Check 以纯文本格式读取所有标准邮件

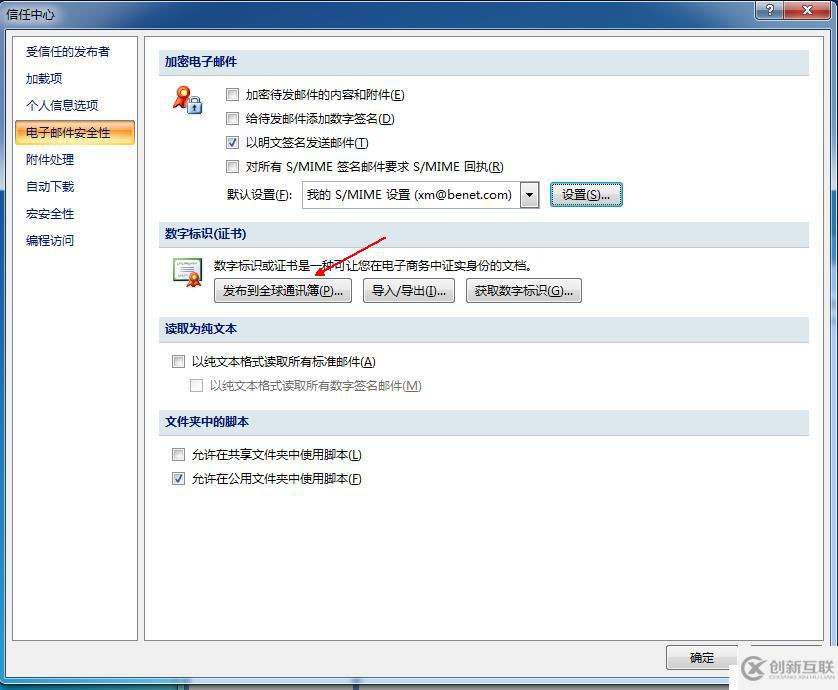(178, 361)
